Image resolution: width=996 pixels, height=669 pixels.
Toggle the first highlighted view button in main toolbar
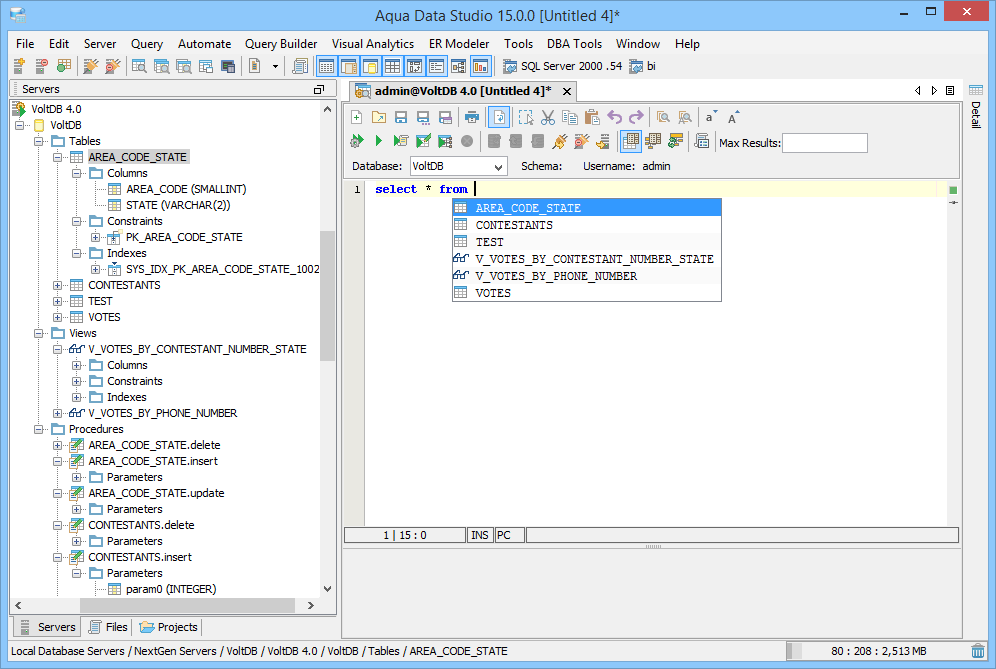(x=326, y=66)
